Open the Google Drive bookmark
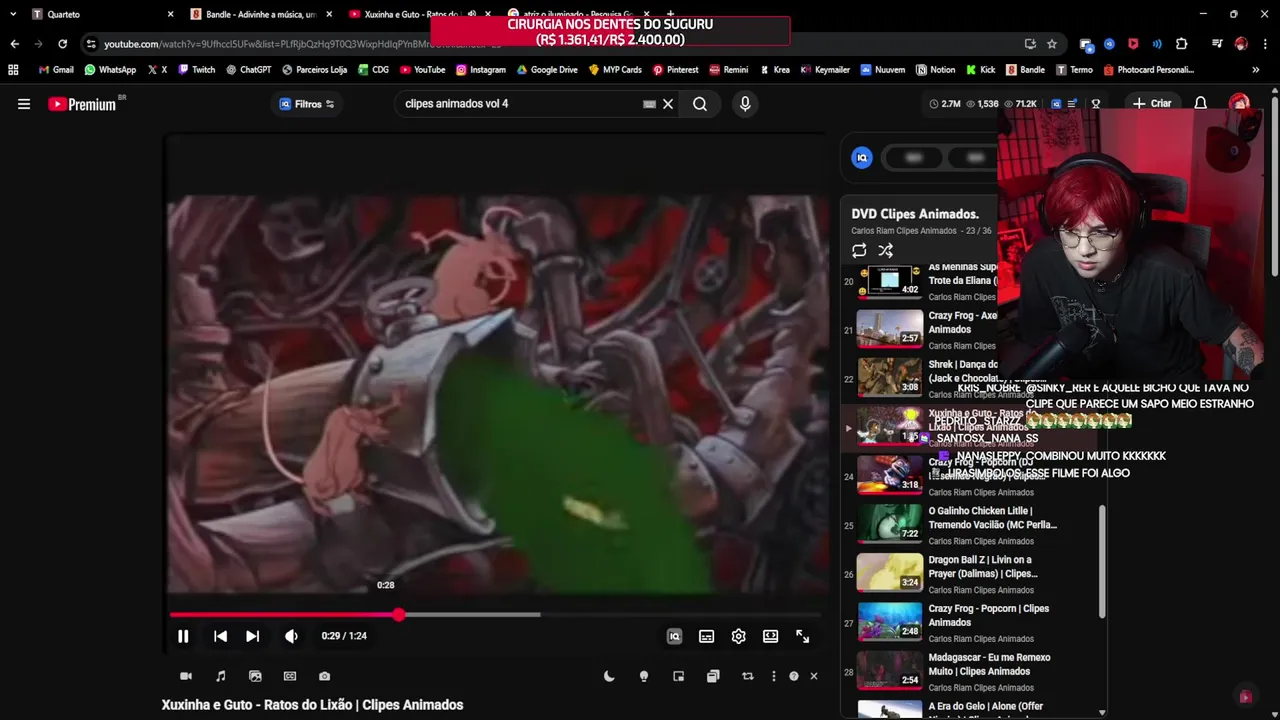The width and height of the screenshot is (1280, 720). 547,70
